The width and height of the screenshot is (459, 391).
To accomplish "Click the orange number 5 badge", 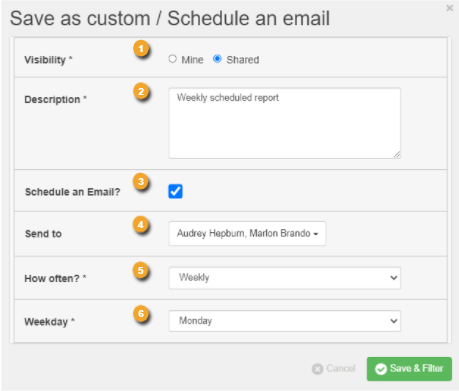I will [x=141, y=270].
